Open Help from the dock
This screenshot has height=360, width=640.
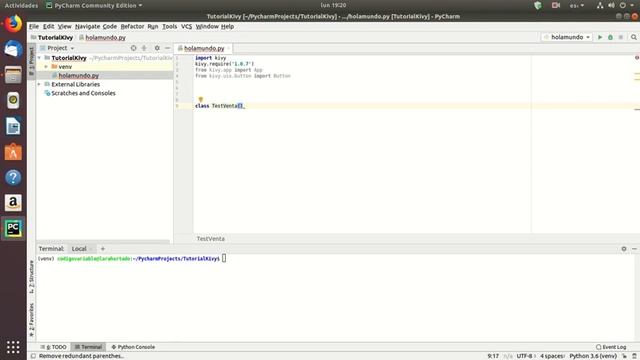coord(13,177)
